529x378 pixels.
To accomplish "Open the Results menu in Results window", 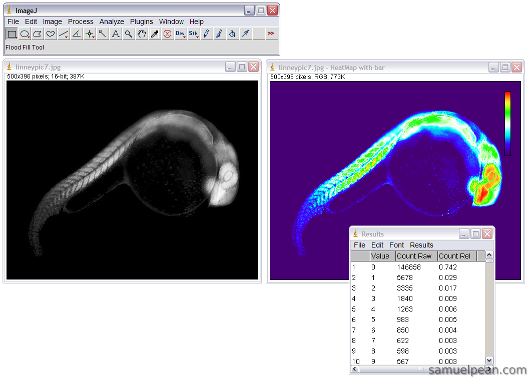I will (x=421, y=245).
